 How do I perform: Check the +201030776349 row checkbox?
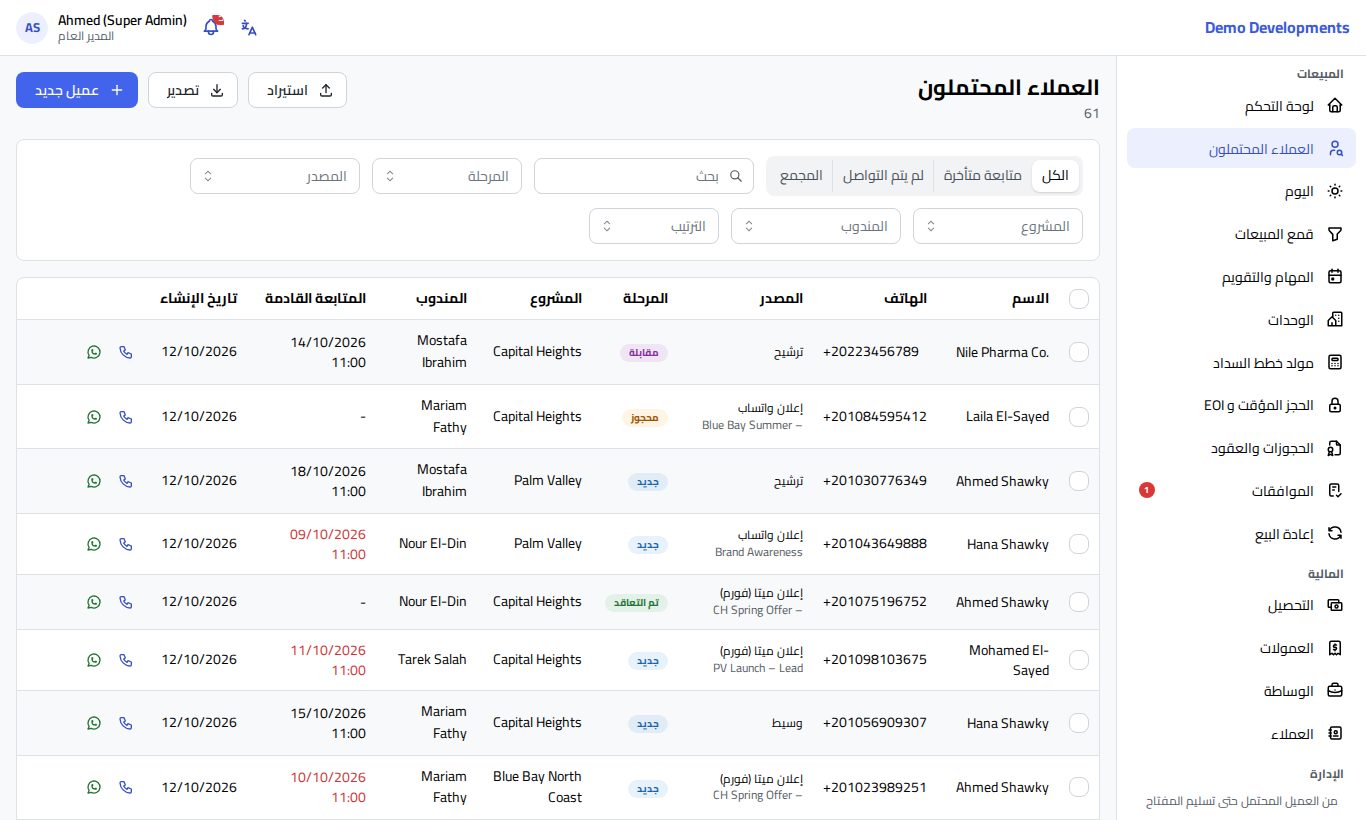[1079, 481]
